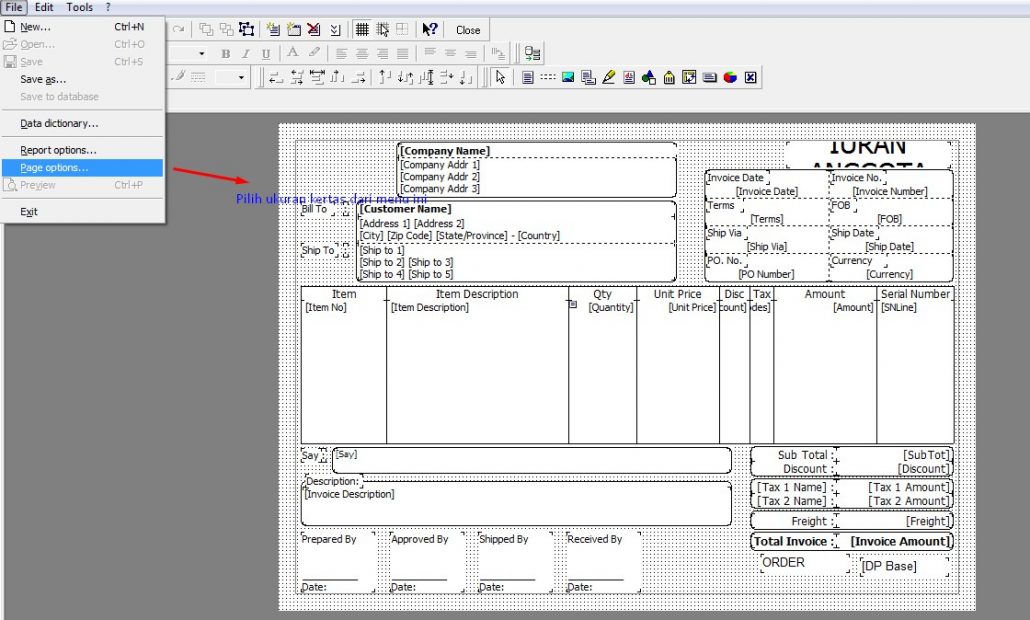Add a new dialog form icon
1030x620 pixels.
tap(294, 30)
